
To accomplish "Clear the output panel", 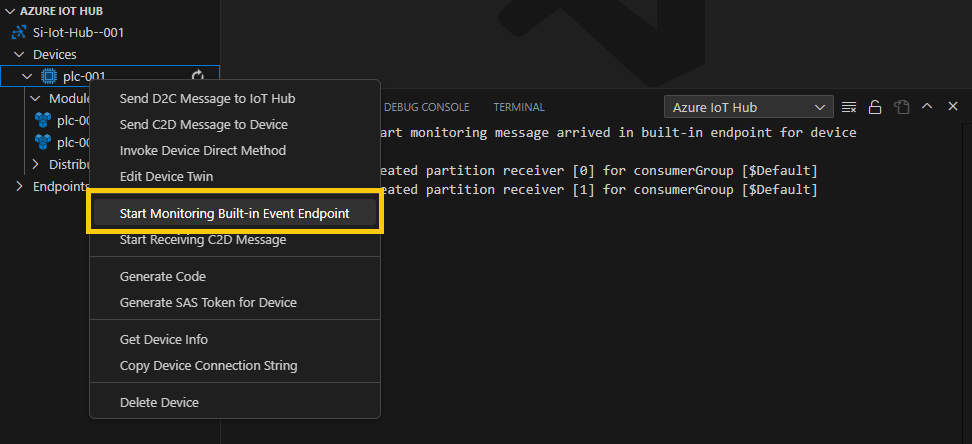I will pos(849,107).
